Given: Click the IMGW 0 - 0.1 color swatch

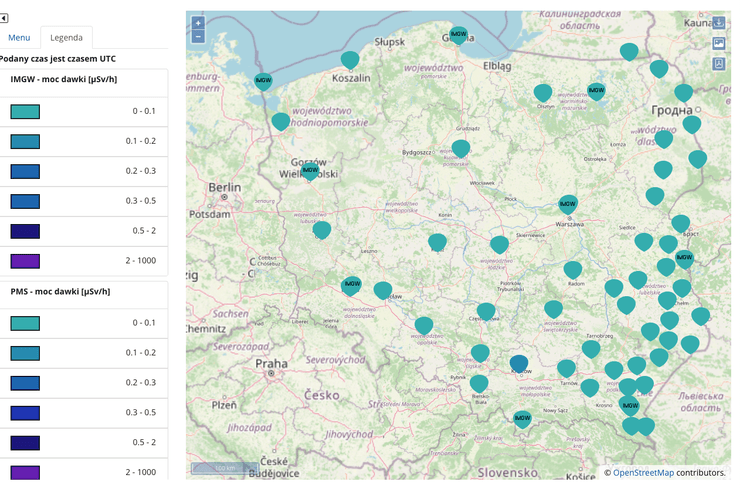Looking at the screenshot, I should (25, 111).
